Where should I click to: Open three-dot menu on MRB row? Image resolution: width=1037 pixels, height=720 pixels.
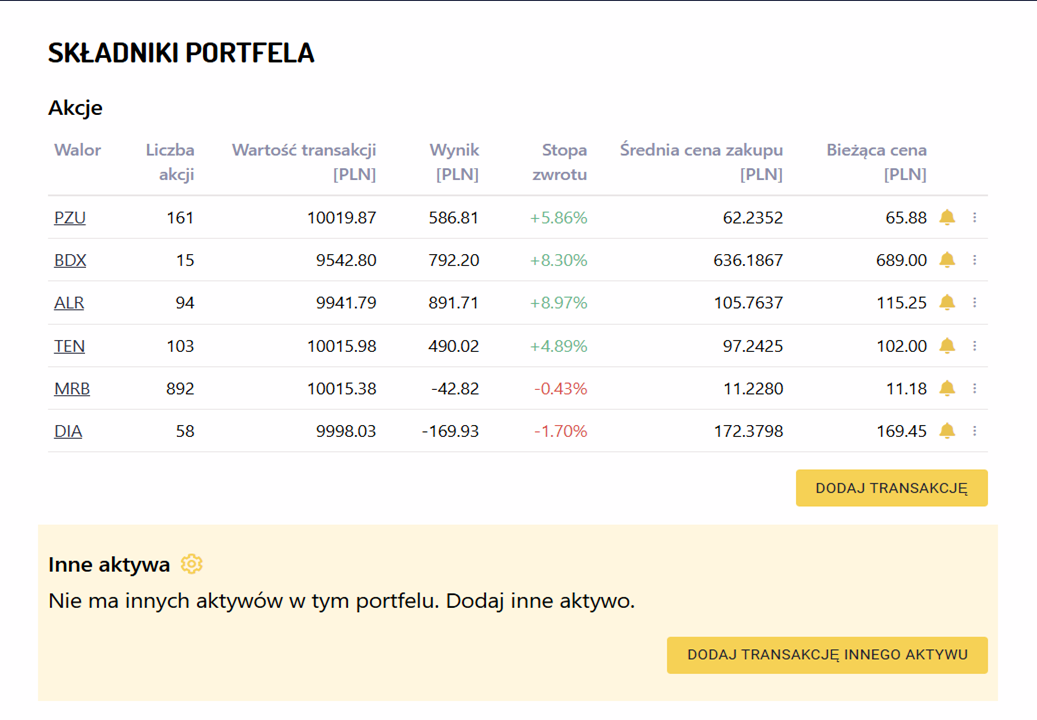pos(975,388)
